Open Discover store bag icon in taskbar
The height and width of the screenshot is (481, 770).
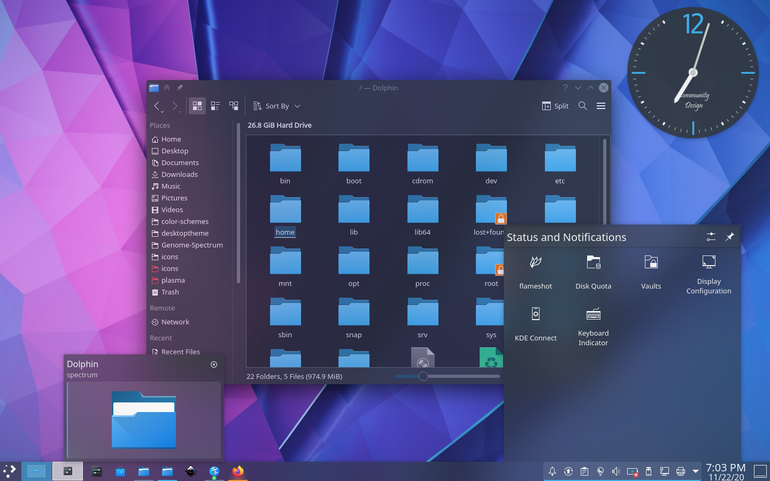120,472
